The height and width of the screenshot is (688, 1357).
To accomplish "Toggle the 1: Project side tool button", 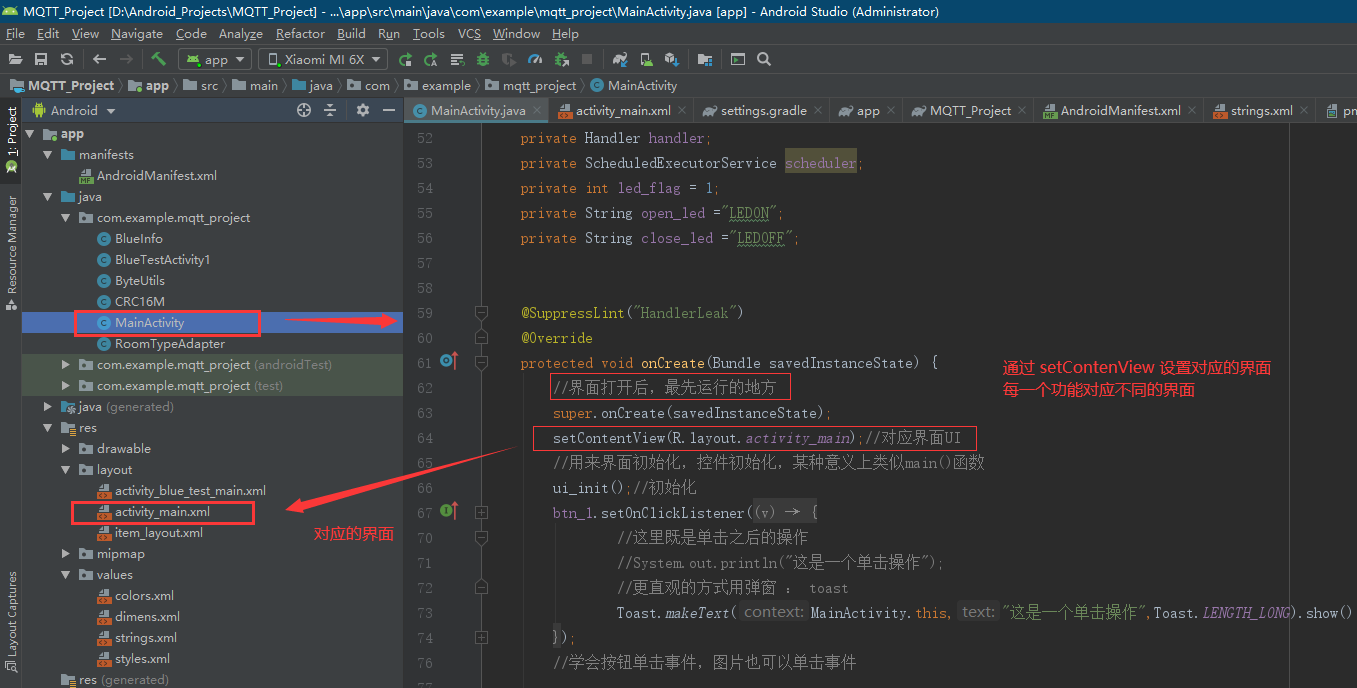I will pos(11,138).
